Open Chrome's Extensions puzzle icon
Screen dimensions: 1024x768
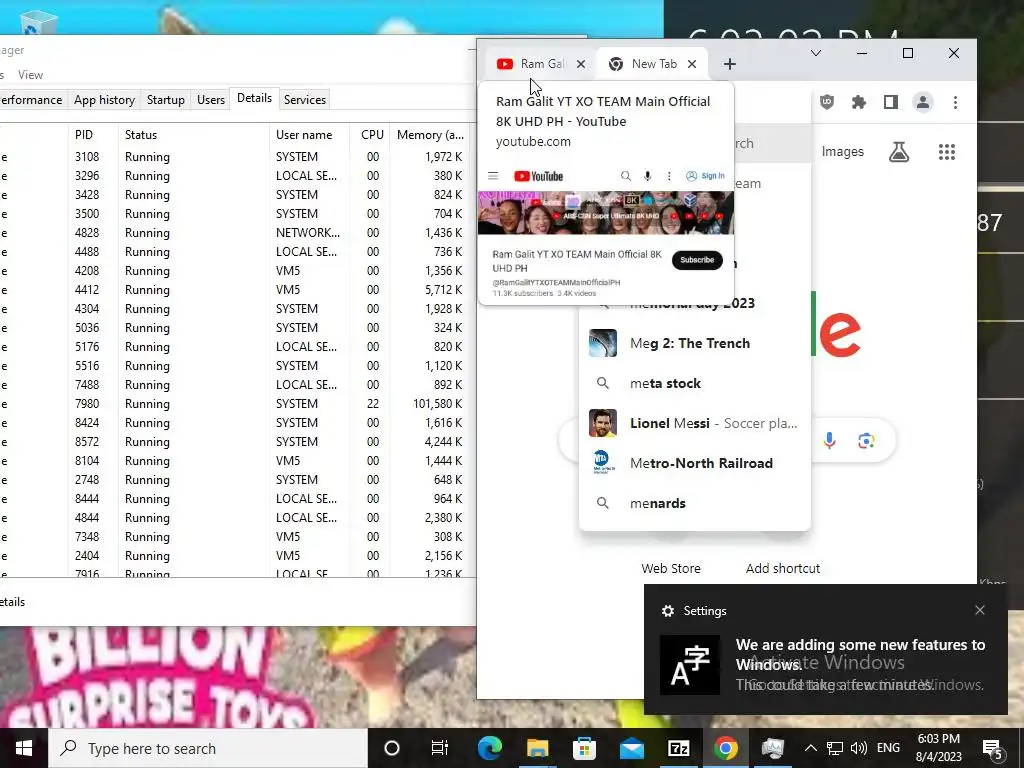(859, 102)
